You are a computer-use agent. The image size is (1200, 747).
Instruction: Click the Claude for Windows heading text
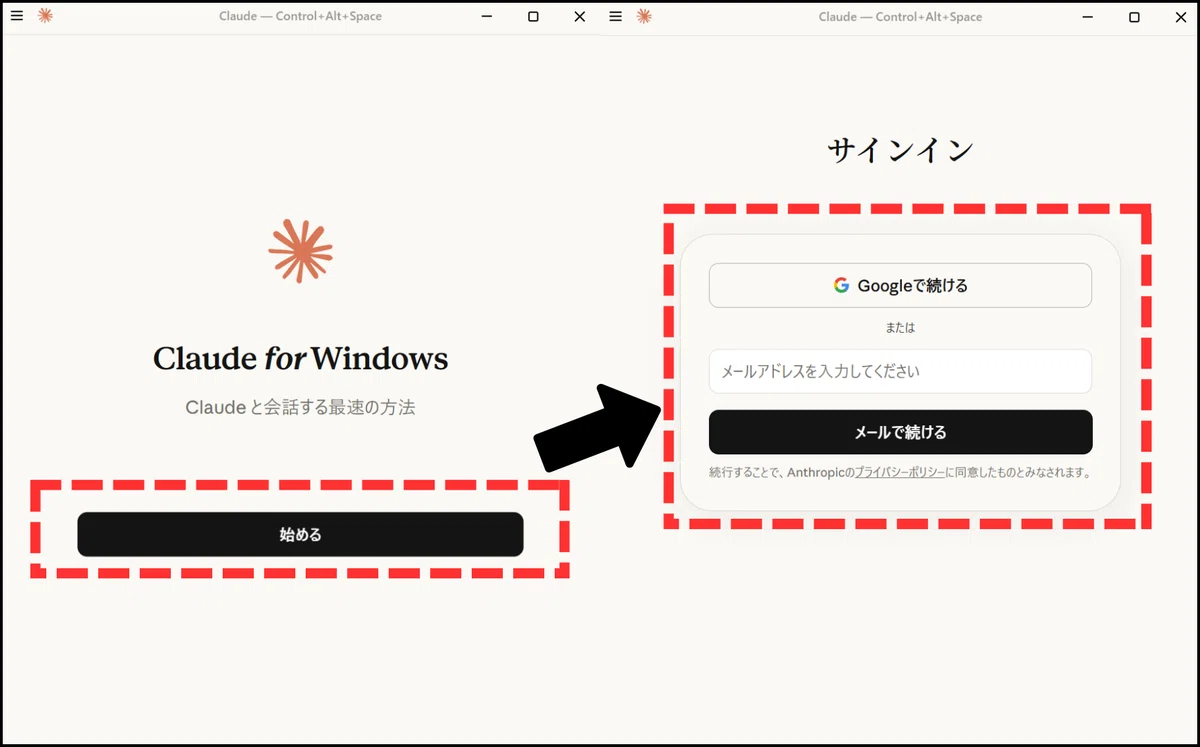coord(300,358)
